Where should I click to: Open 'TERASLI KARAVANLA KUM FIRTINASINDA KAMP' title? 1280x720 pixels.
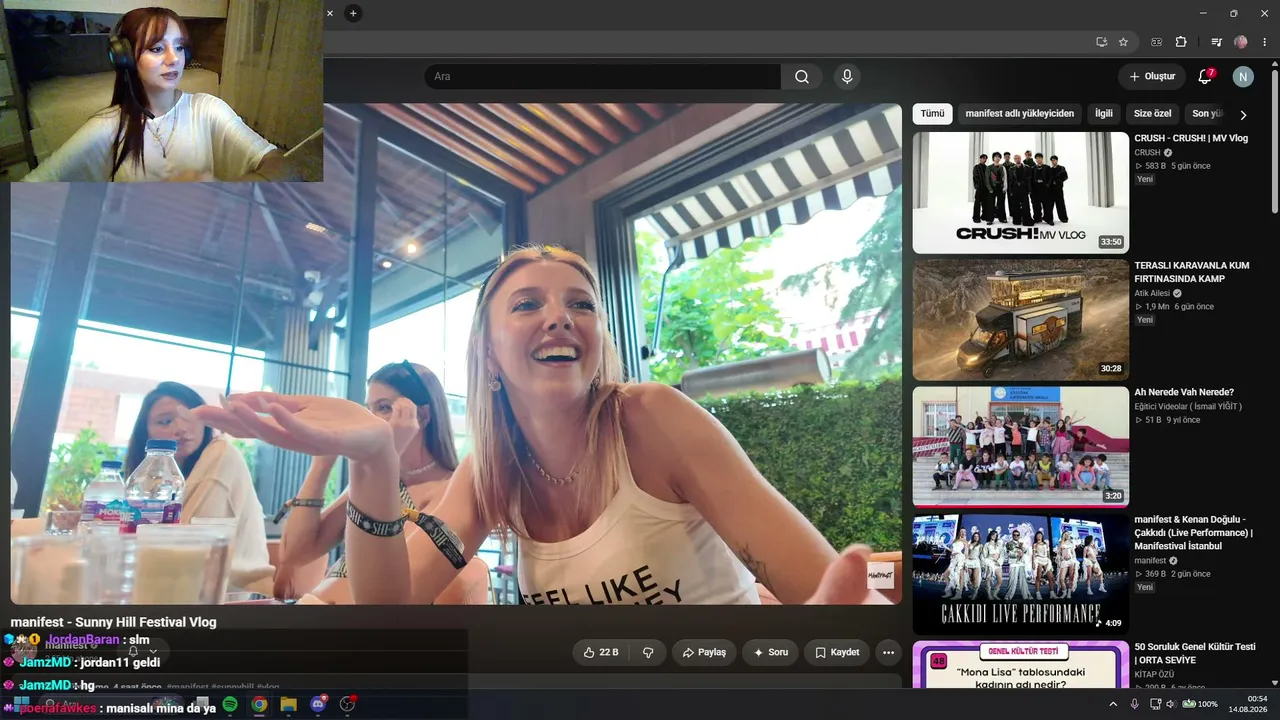[x=1192, y=272]
